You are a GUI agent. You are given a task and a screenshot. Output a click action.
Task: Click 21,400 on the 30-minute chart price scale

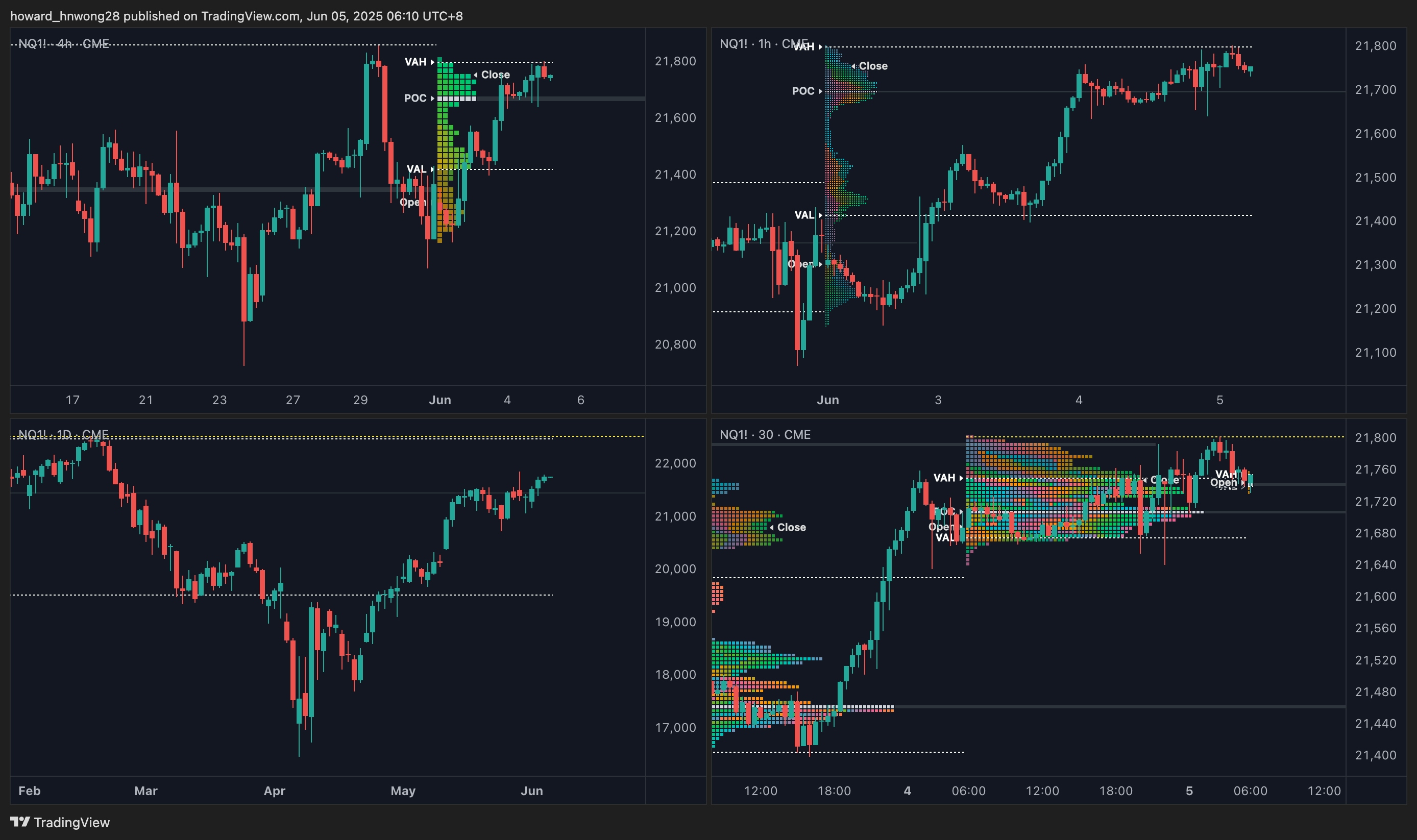[1375, 755]
